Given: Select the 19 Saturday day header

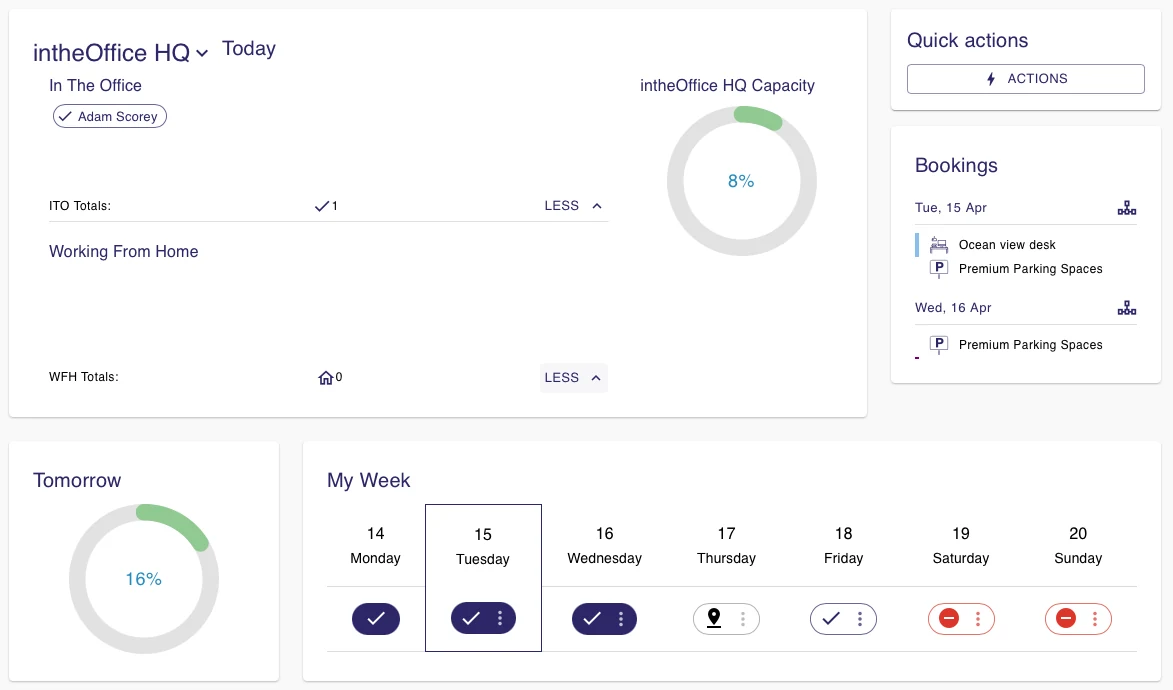Looking at the screenshot, I should tap(961, 546).
